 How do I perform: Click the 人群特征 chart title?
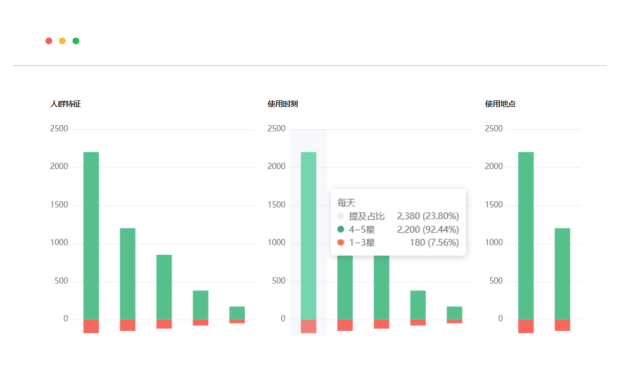pyautogui.click(x=66, y=104)
